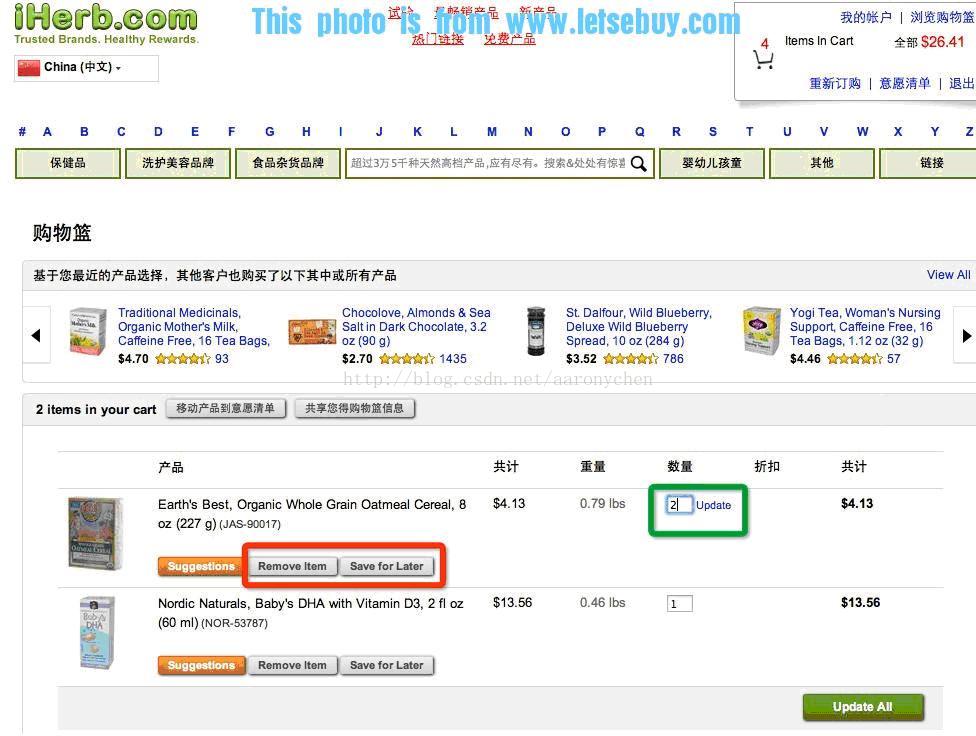The width and height of the screenshot is (976, 736).
Task: Click Nordic Naturals Baby's DHA title
Action: tap(311, 613)
